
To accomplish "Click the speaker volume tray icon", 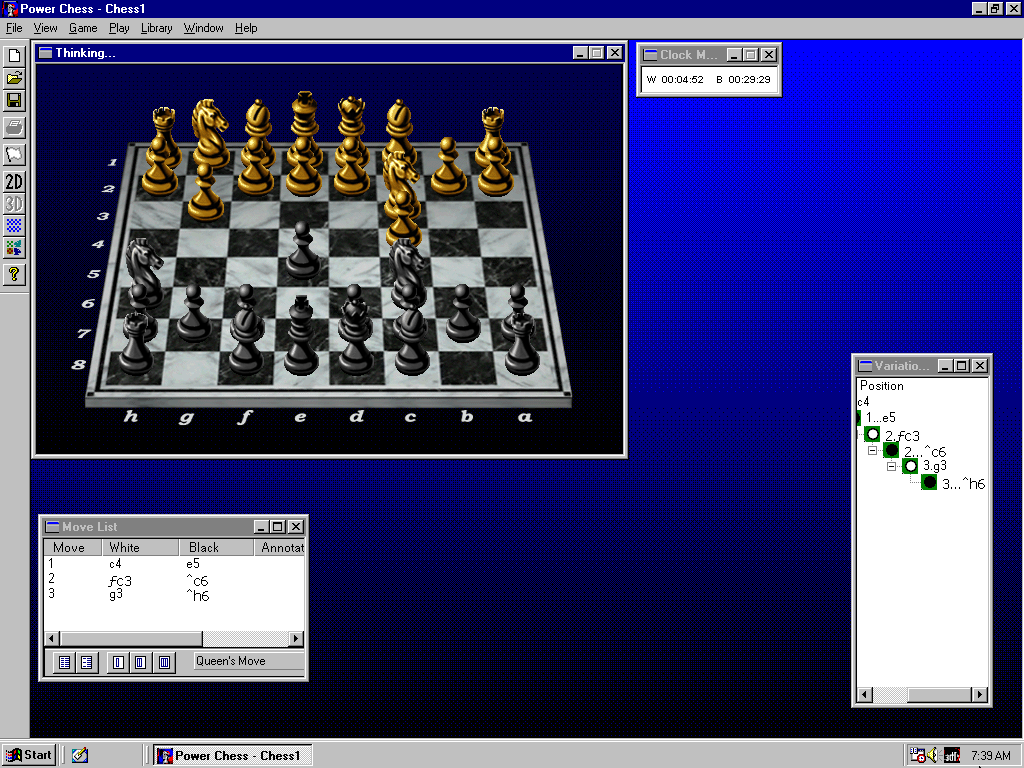I will [933, 755].
